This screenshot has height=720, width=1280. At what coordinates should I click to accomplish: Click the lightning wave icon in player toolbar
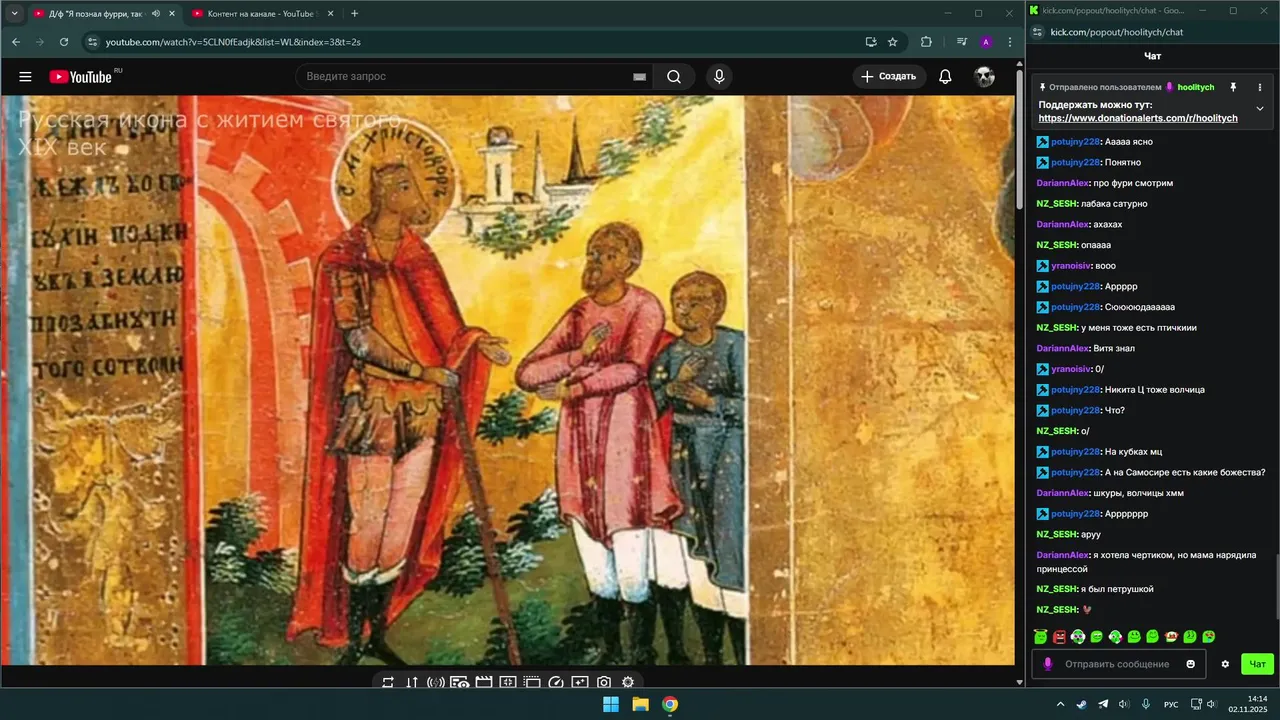point(436,682)
